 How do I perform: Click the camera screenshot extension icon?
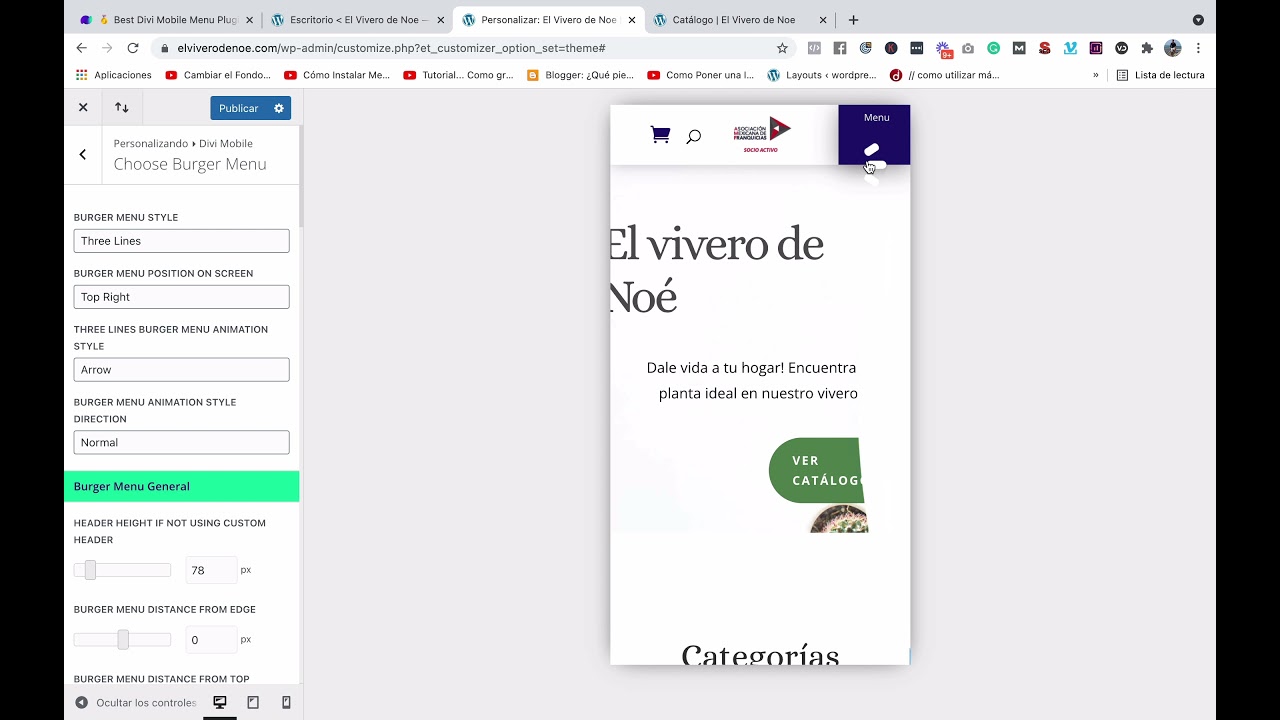(x=968, y=48)
